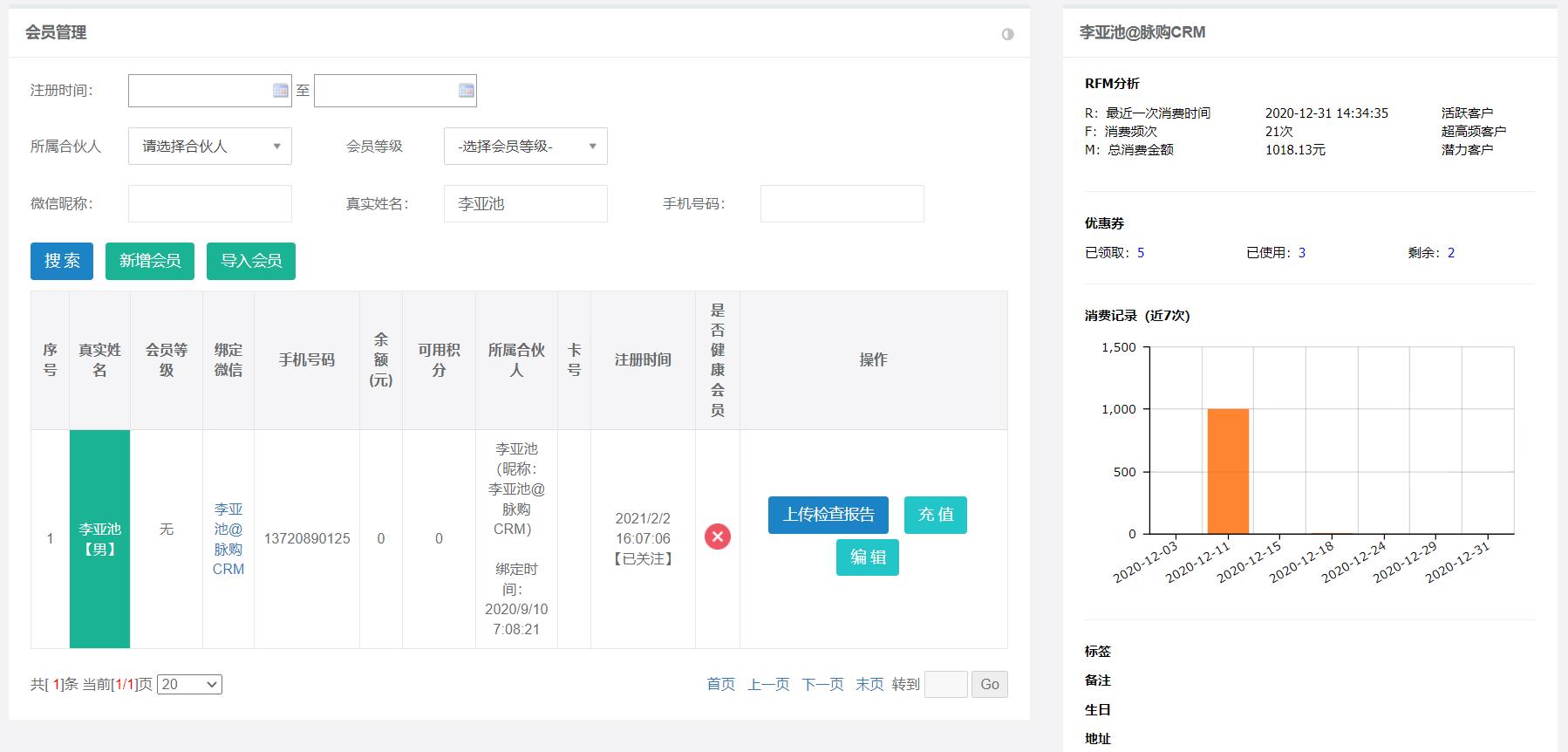Toggle the panel contrast icon near the header
Screen dimensions: 1568x752
1007,34
